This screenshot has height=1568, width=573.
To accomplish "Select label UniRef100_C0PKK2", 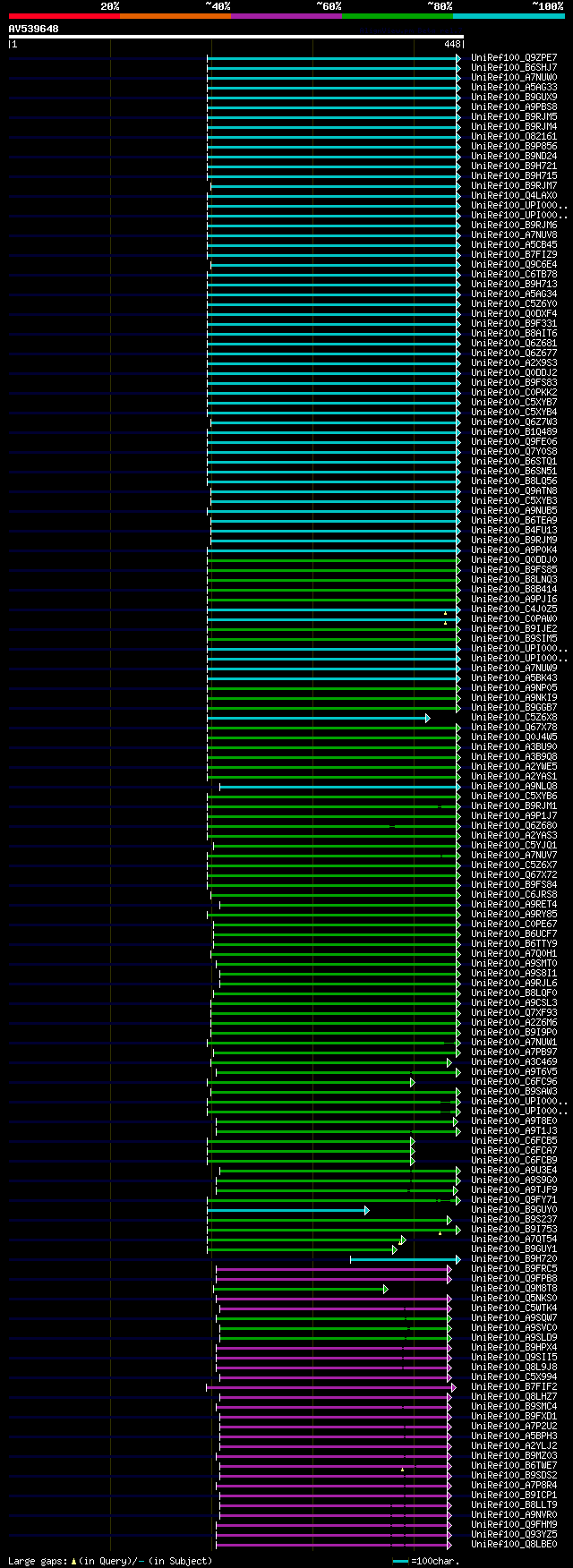I will tap(514, 392).
